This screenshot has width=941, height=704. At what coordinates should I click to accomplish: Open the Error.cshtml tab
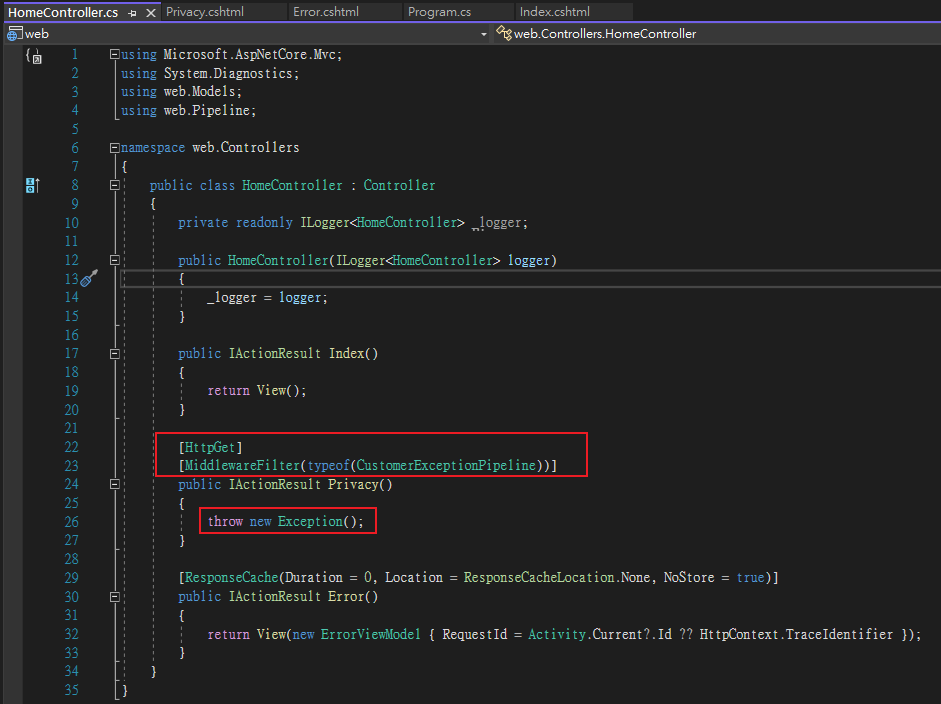(326, 11)
